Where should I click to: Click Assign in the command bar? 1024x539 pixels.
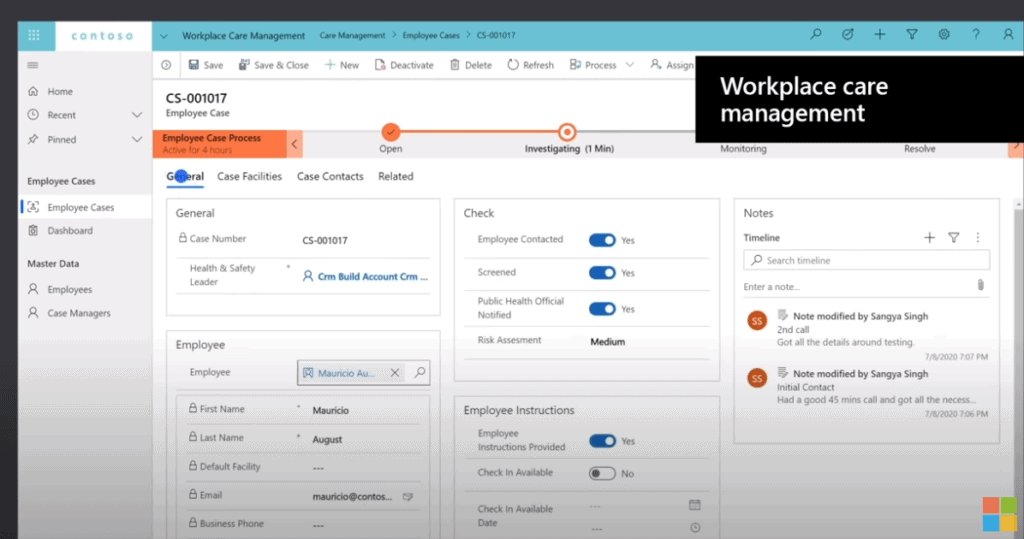point(672,65)
